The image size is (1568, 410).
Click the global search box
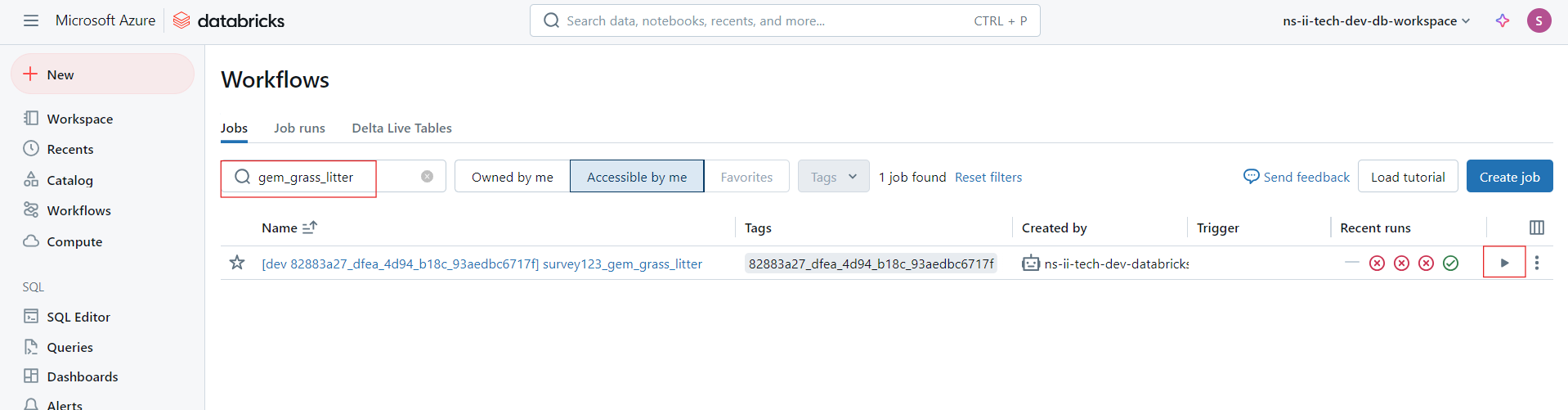coord(785,20)
